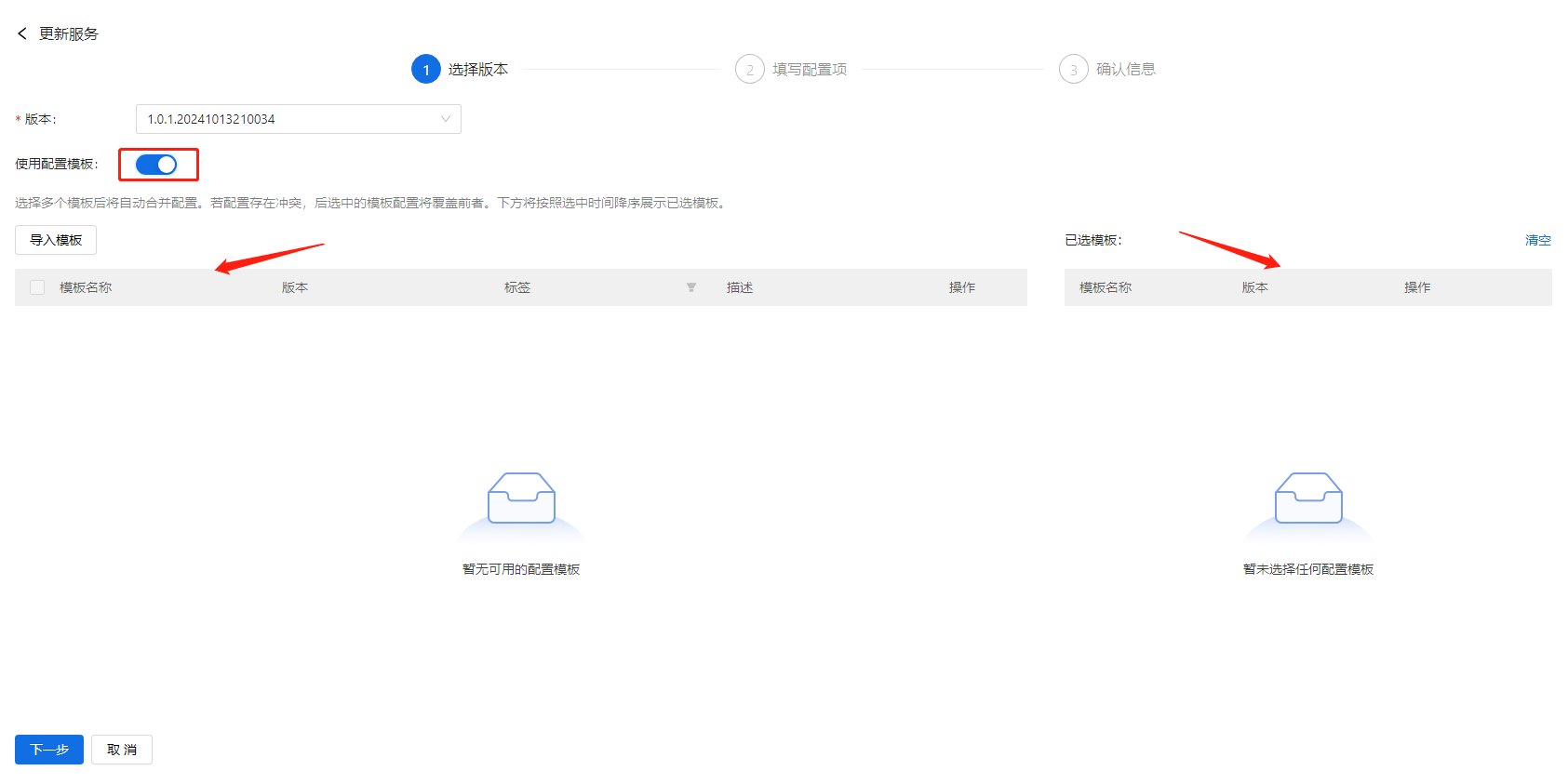Toggle the 使用配置模板 switch off
The image size is (1568, 784).
point(156,165)
